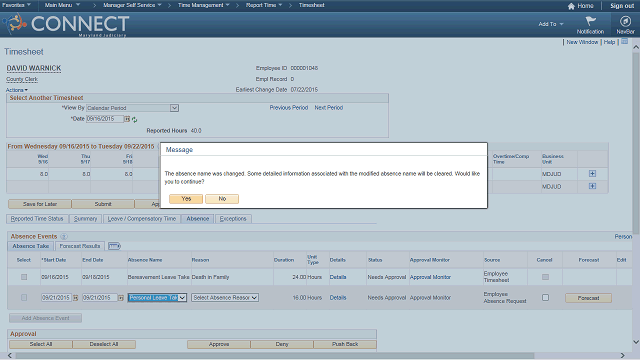
Task: Click Select All in Approval section
Action: click(41, 344)
